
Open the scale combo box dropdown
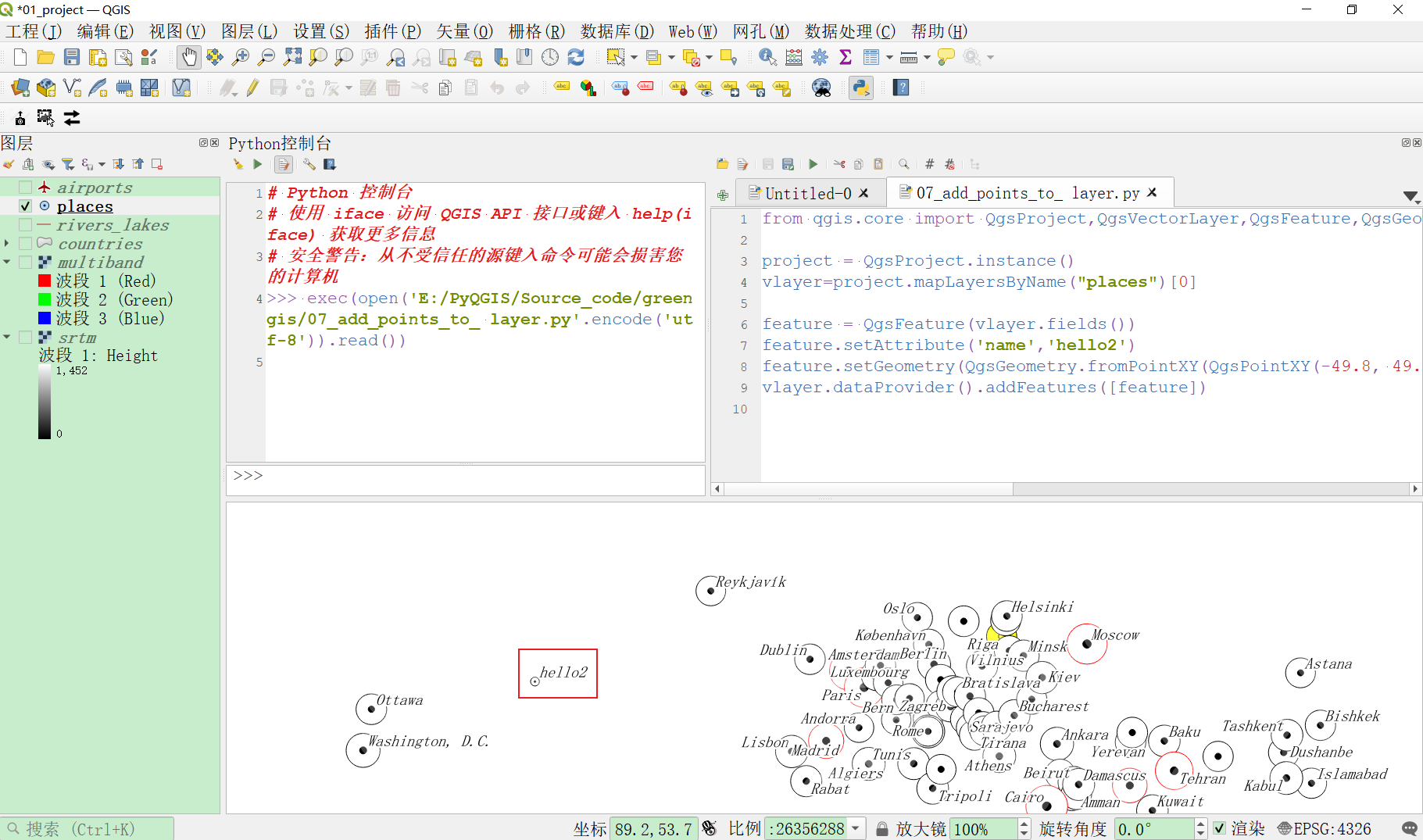click(856, 828)
